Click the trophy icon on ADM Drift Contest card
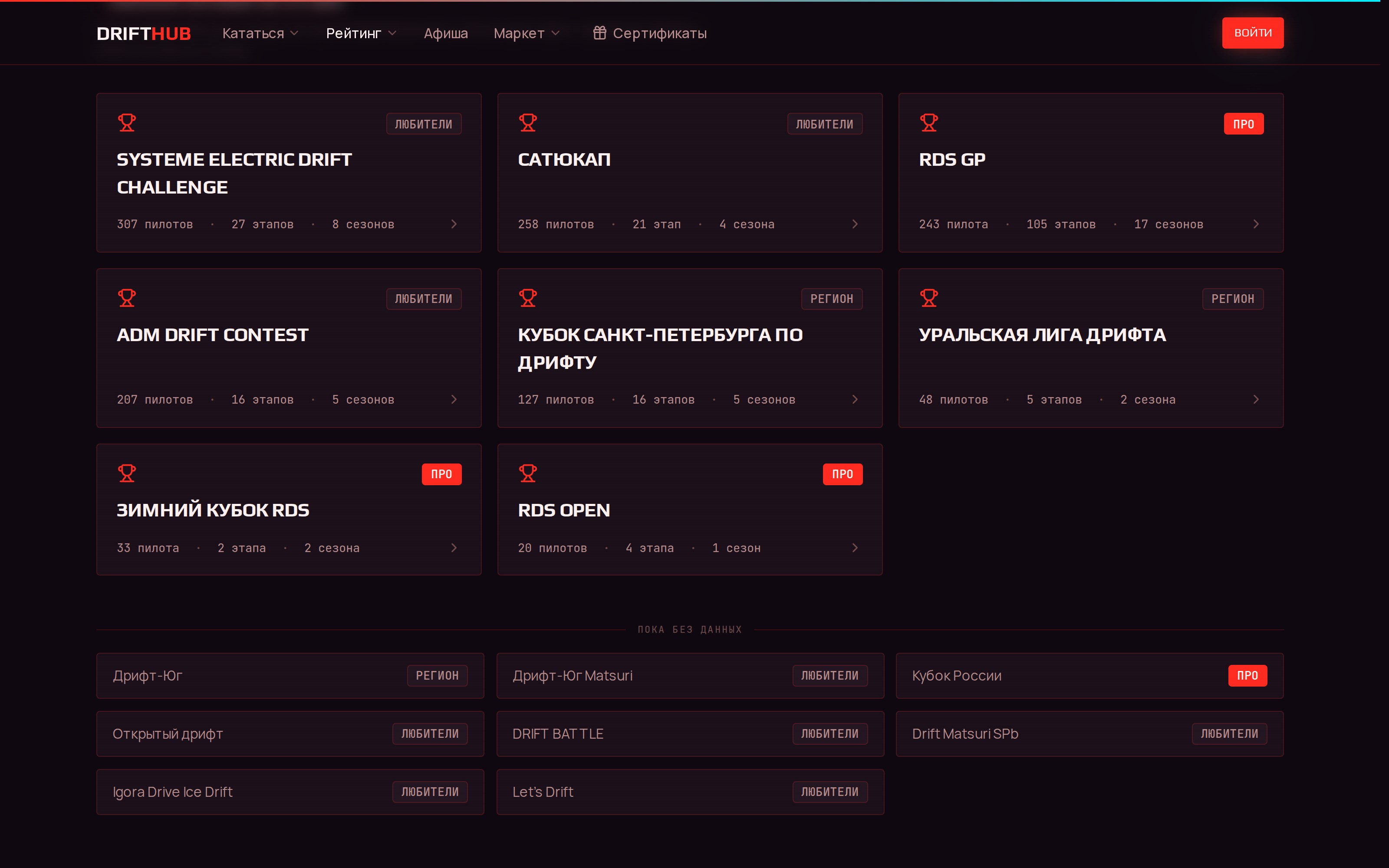The width and height of the screenshot is (1389, 868). click(x=127, y=298)
